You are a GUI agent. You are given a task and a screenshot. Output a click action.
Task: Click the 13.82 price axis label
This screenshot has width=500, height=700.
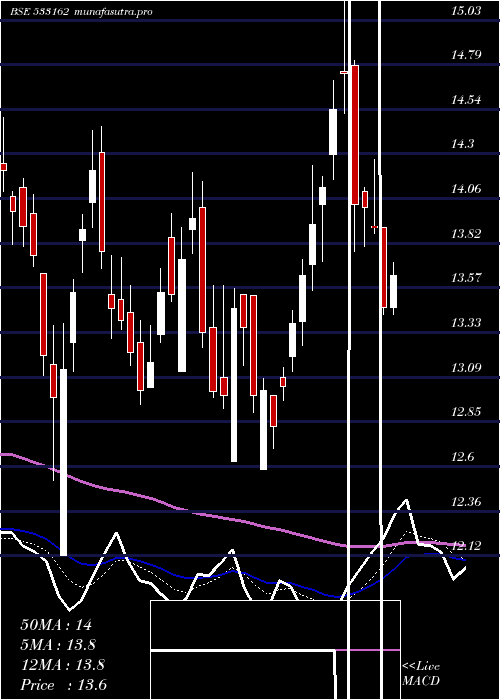467,233
